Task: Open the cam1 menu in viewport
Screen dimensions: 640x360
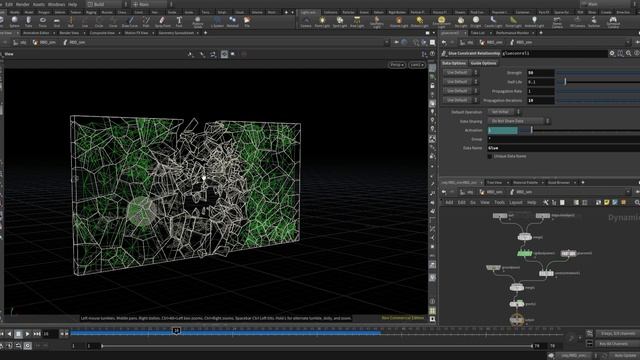Action: point(416,65)
